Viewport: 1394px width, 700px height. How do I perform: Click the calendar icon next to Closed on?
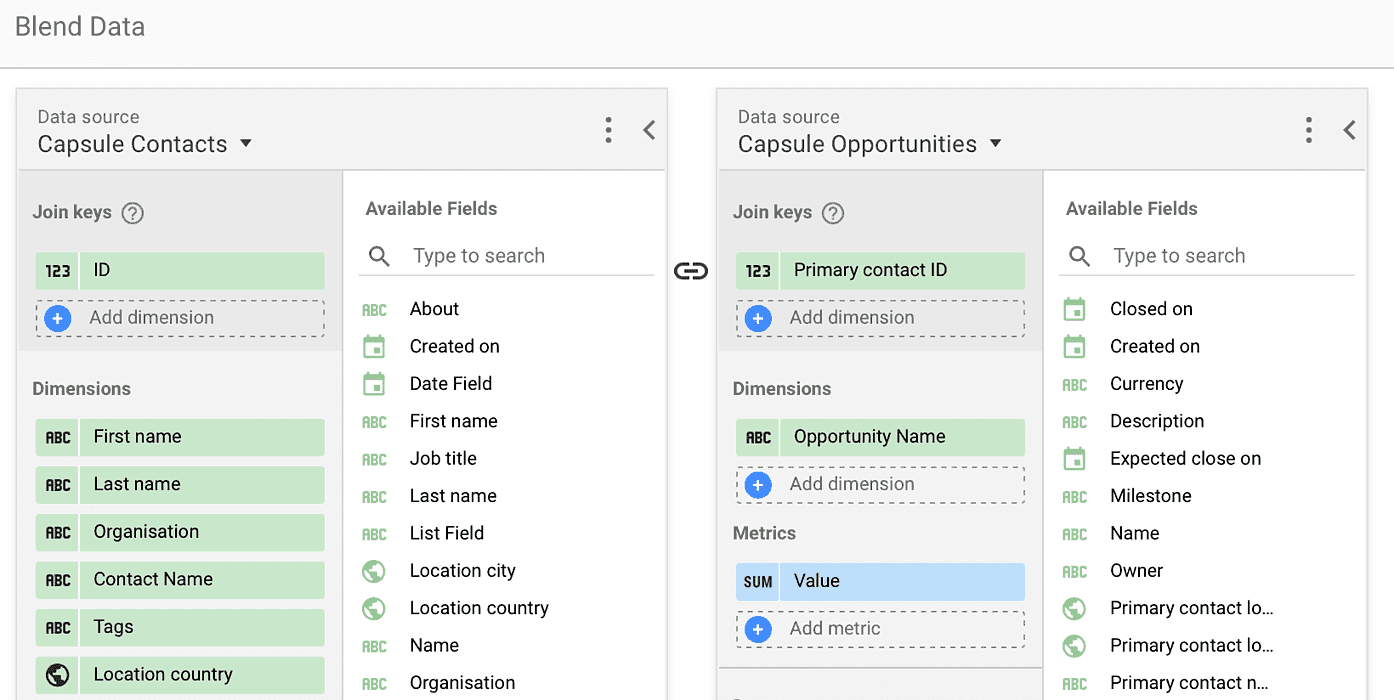(x=1074, y=309)
